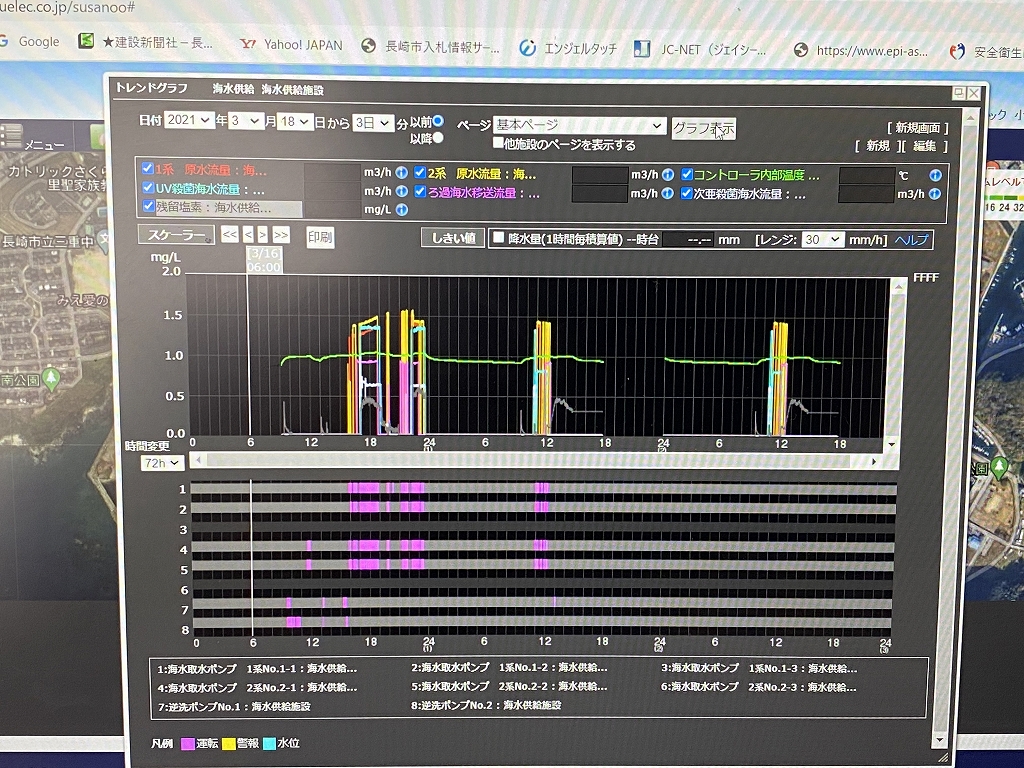
Task: Select the 以降 radio button
Action: (x=437, y=137)
